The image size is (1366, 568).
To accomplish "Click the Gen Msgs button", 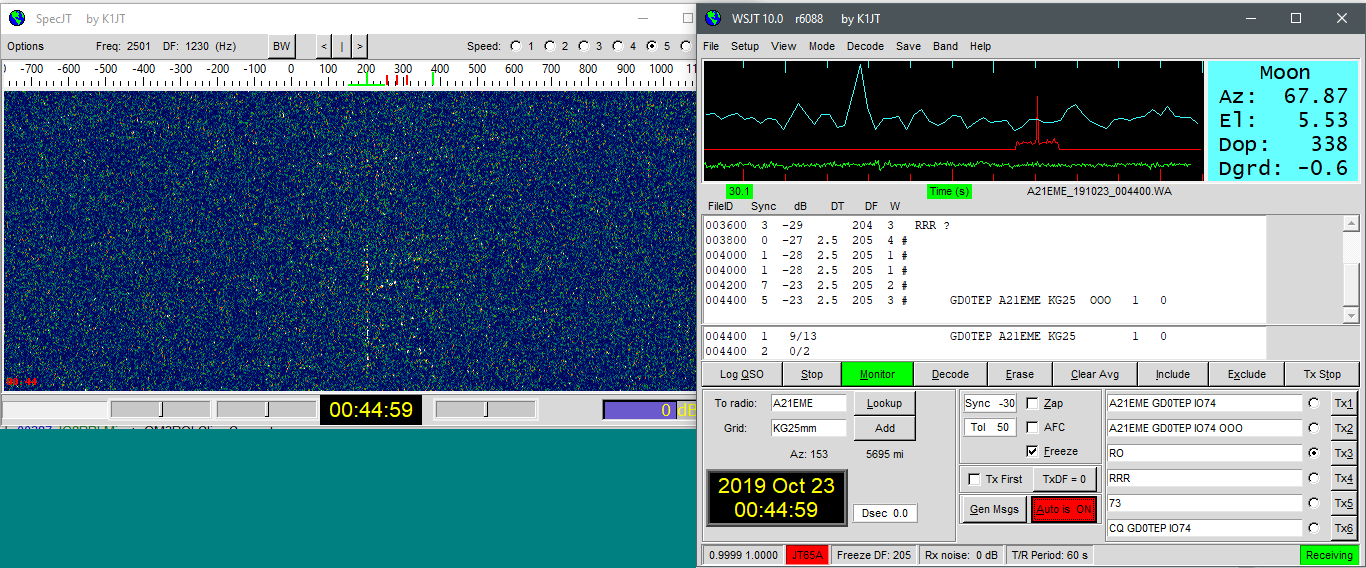I will 994,509.
